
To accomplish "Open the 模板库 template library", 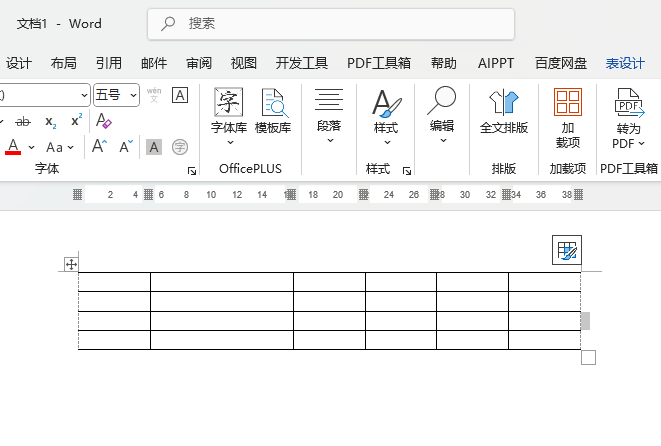I will tap(273, 112).
